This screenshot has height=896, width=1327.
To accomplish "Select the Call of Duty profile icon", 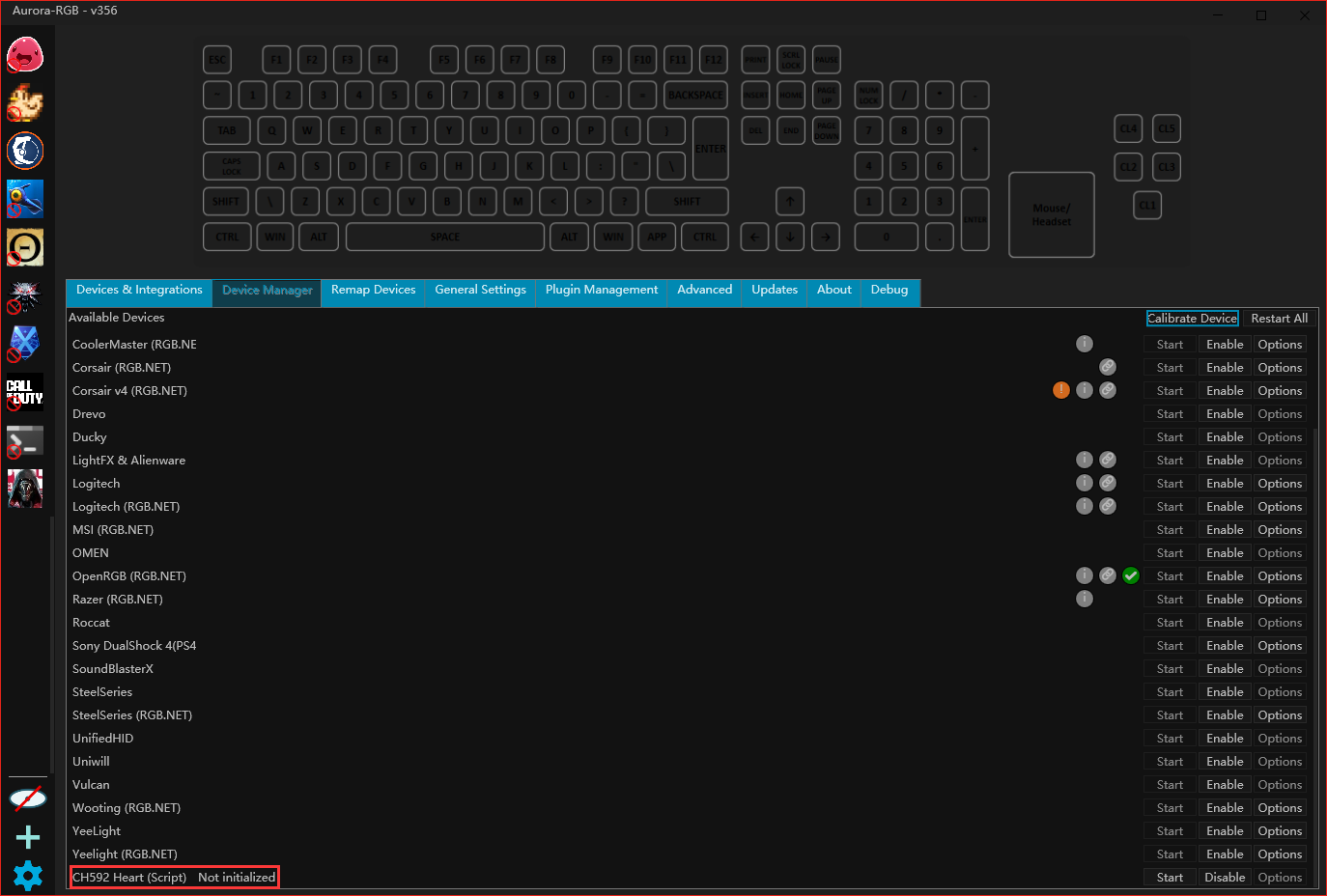I will pos(25,392).
